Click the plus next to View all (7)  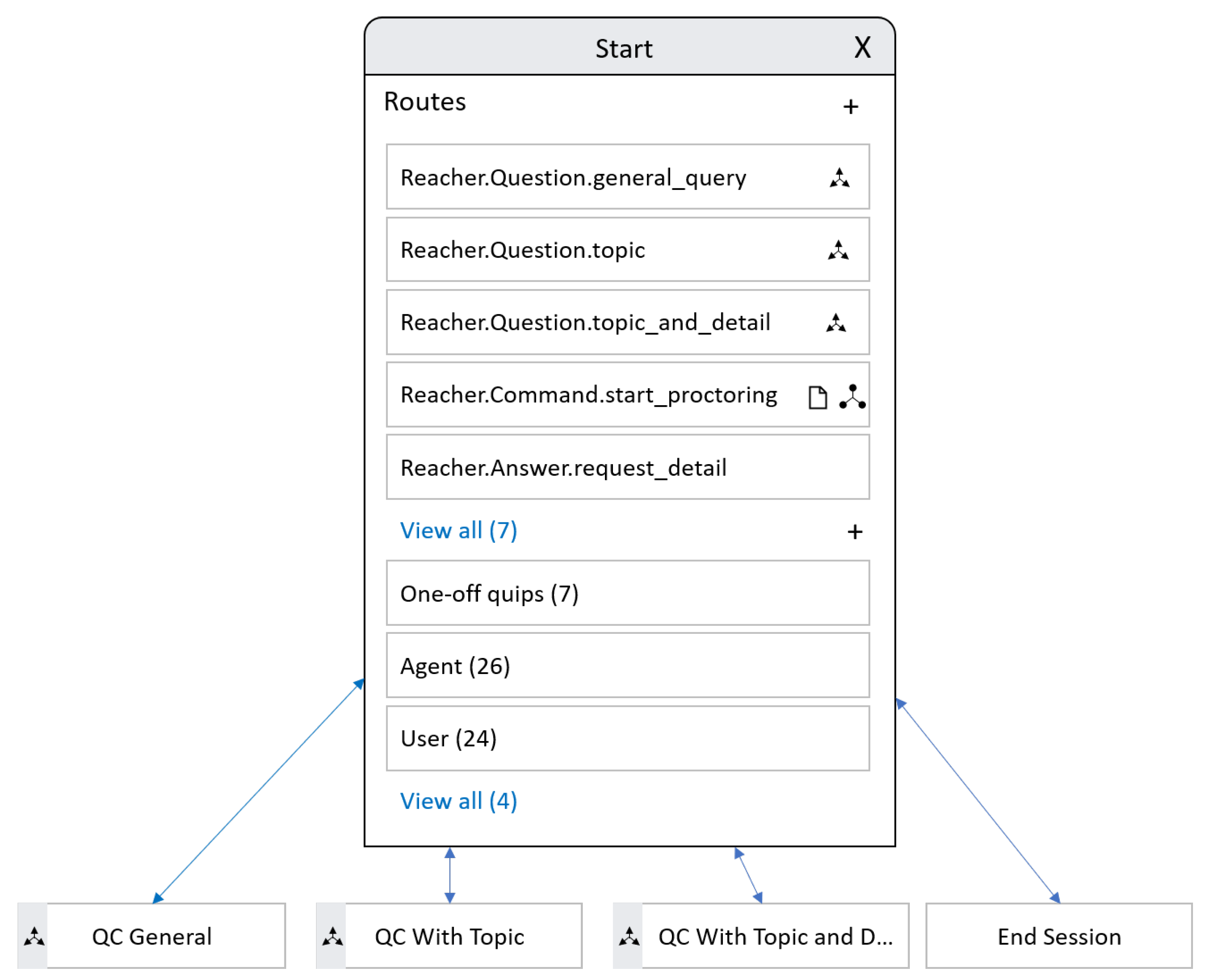click(854, 531)
